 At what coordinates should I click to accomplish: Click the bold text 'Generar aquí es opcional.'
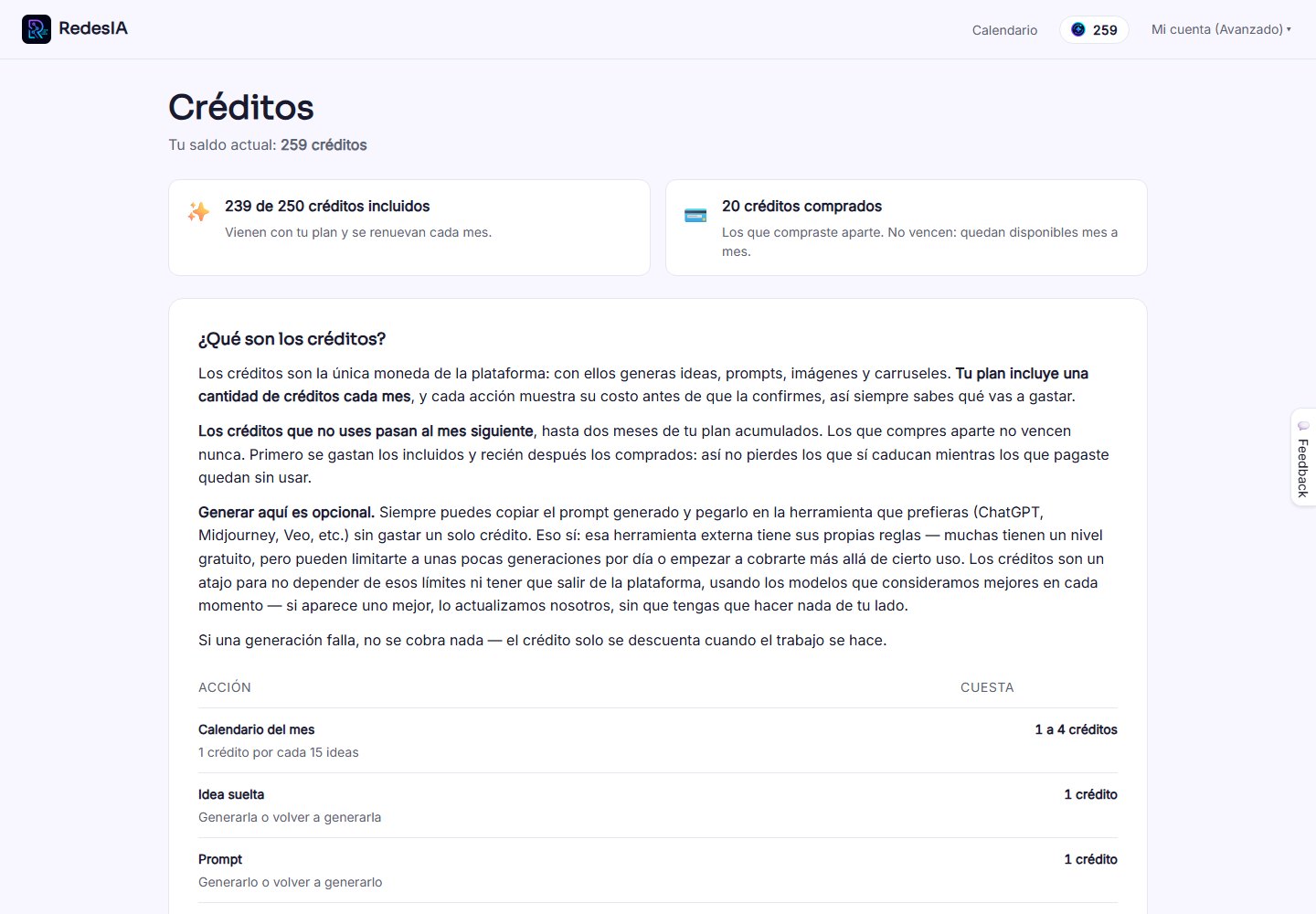[x=286, y=512]
